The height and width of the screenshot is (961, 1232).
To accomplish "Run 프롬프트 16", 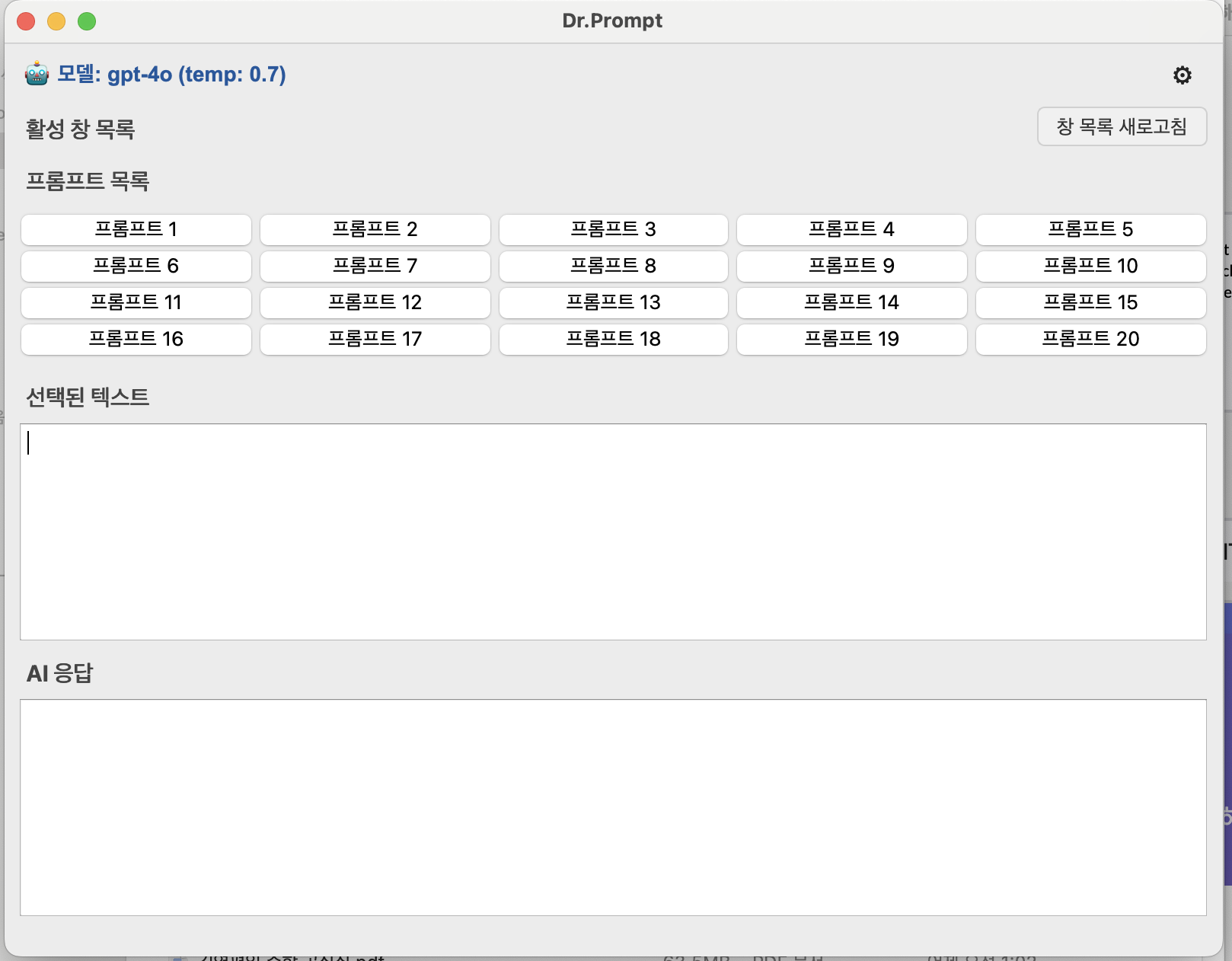I will coord(136,339).
